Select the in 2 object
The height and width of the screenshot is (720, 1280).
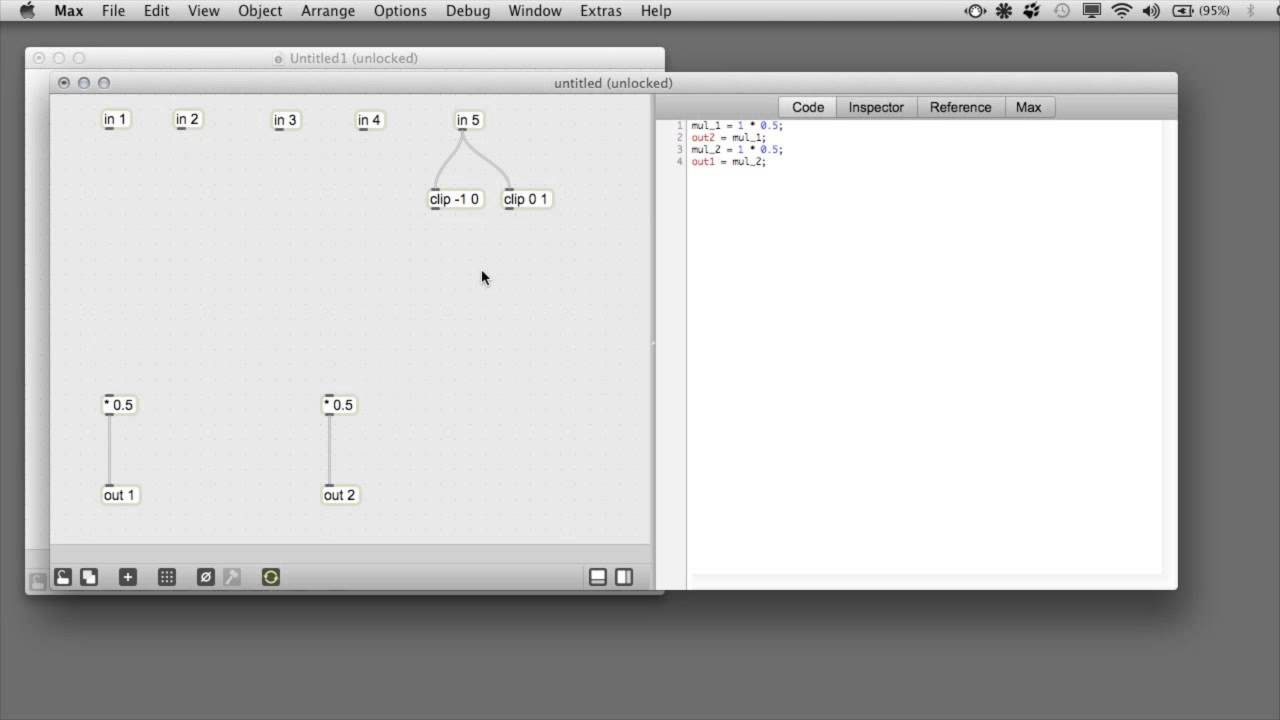188,120
